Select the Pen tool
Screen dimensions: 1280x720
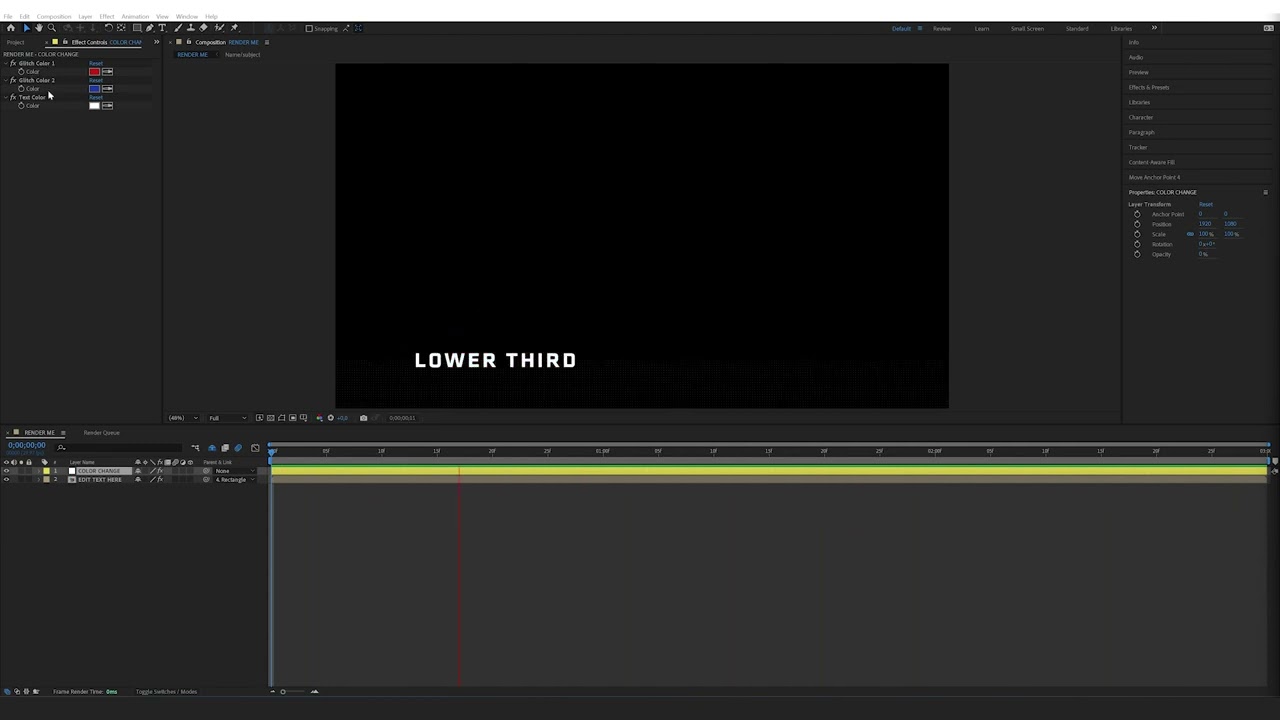pos(150,28)
